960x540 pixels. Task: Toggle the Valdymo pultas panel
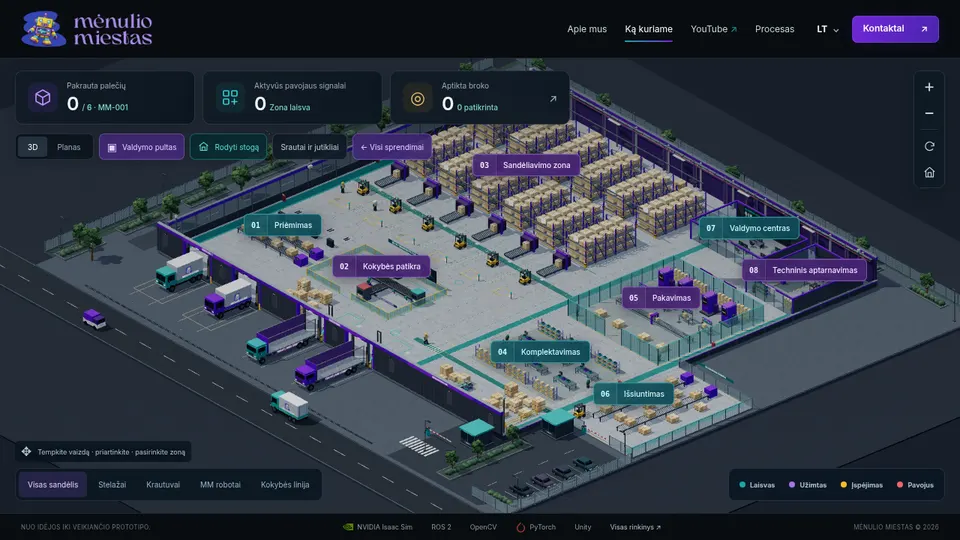tap(141, 147)
